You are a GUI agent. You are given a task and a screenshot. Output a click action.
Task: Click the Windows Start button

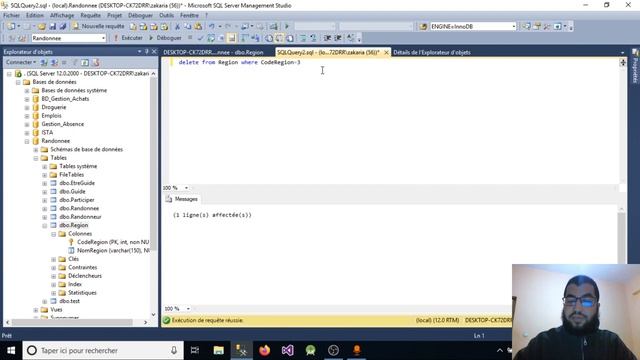(11, 350)
